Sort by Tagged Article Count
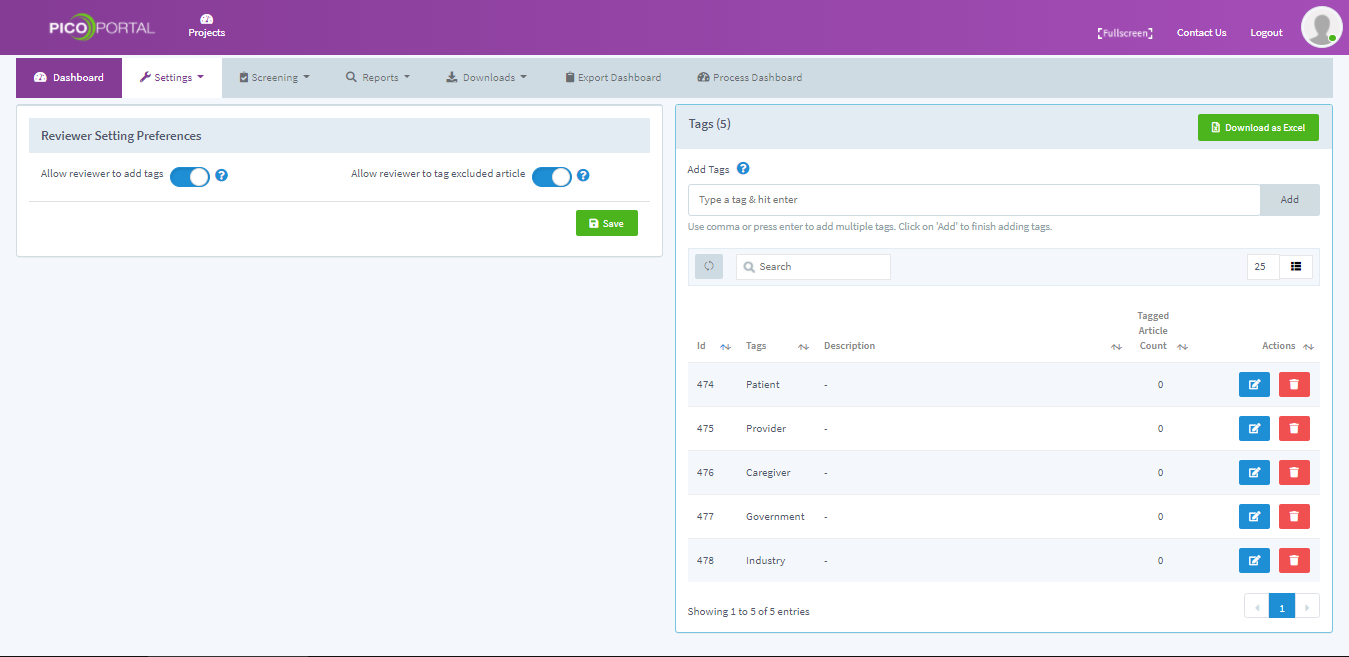This screenshot has width=1349, height=657. (1182, 347)
